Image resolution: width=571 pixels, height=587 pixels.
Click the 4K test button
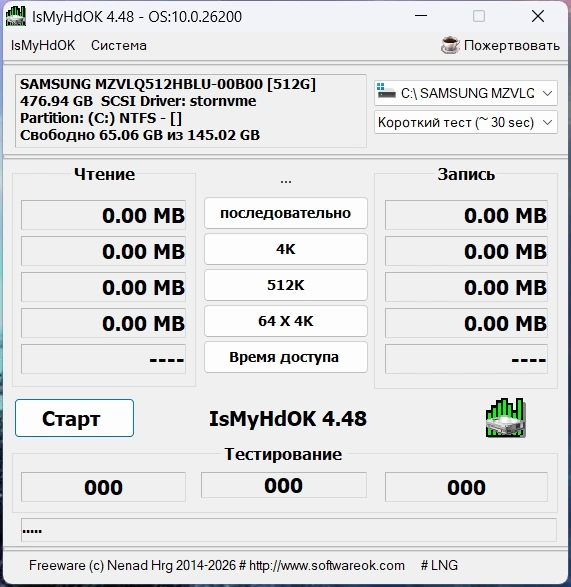pyautogui.click(x=286, y=249)
